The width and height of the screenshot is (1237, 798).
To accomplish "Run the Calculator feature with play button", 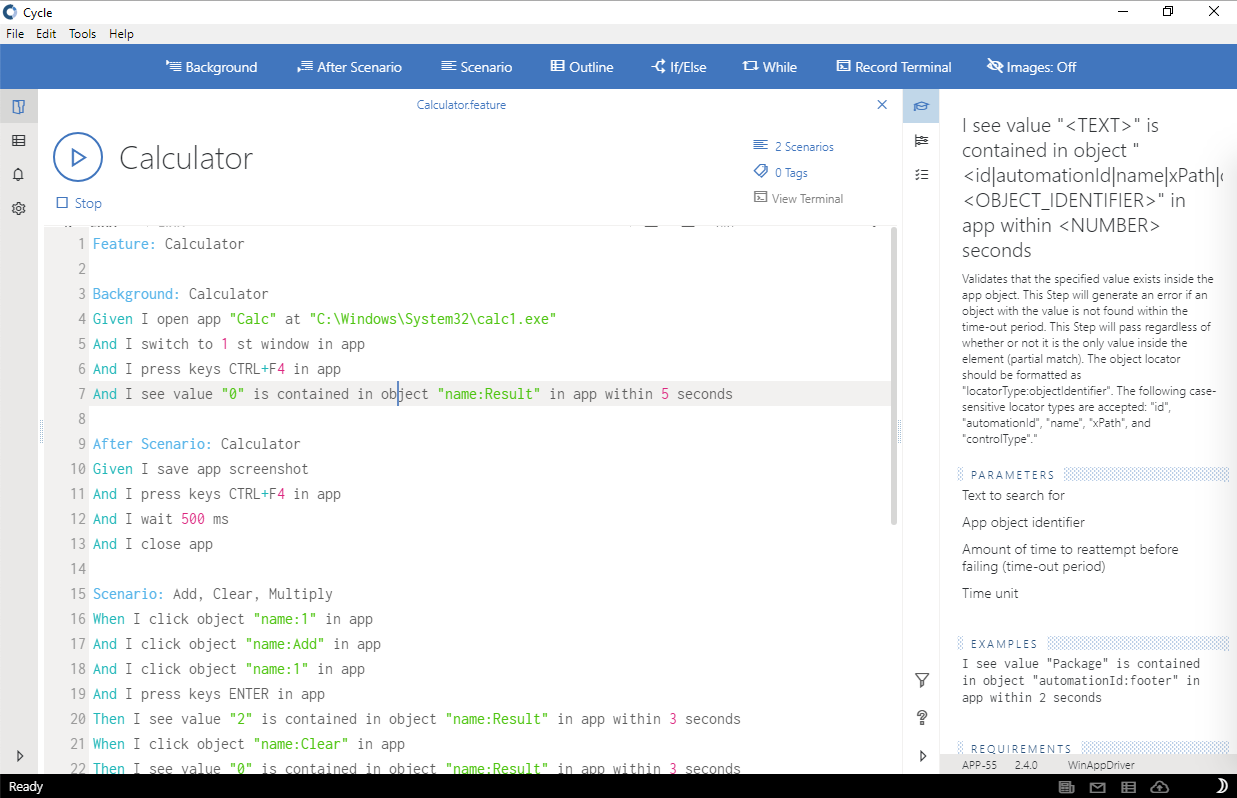I will click(x=78, y=157).
